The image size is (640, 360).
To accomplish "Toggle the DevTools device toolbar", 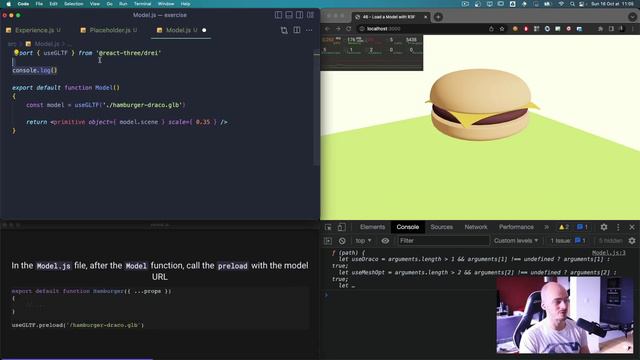I will (x=341, y=227).
